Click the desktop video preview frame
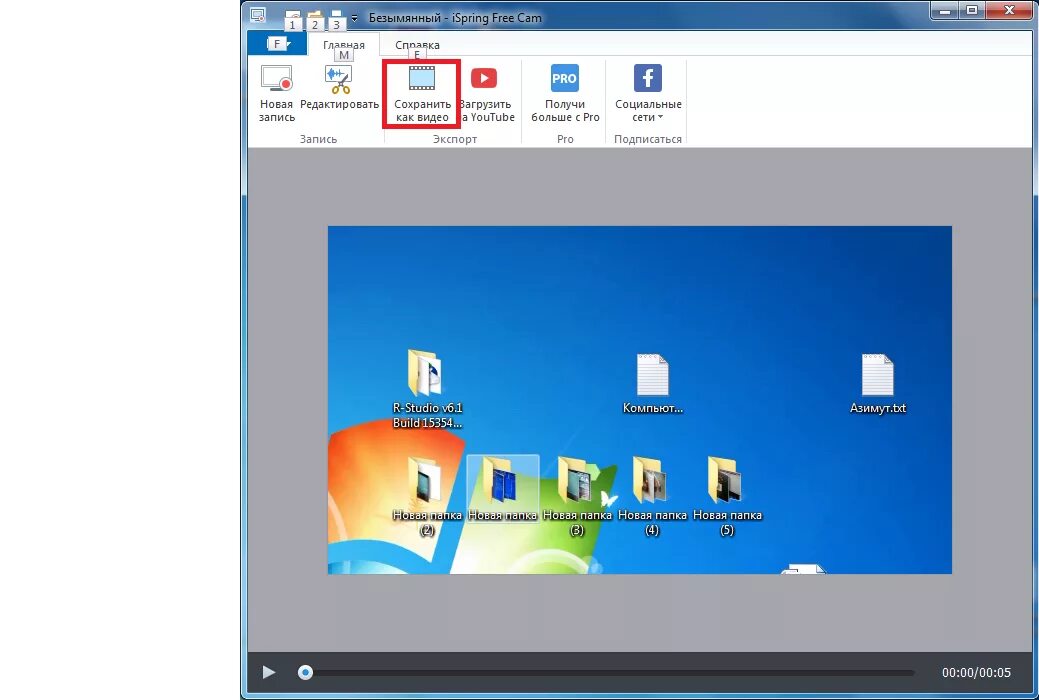The width and height of the screenshot is (1039, 700). click(x=639, y=399)
